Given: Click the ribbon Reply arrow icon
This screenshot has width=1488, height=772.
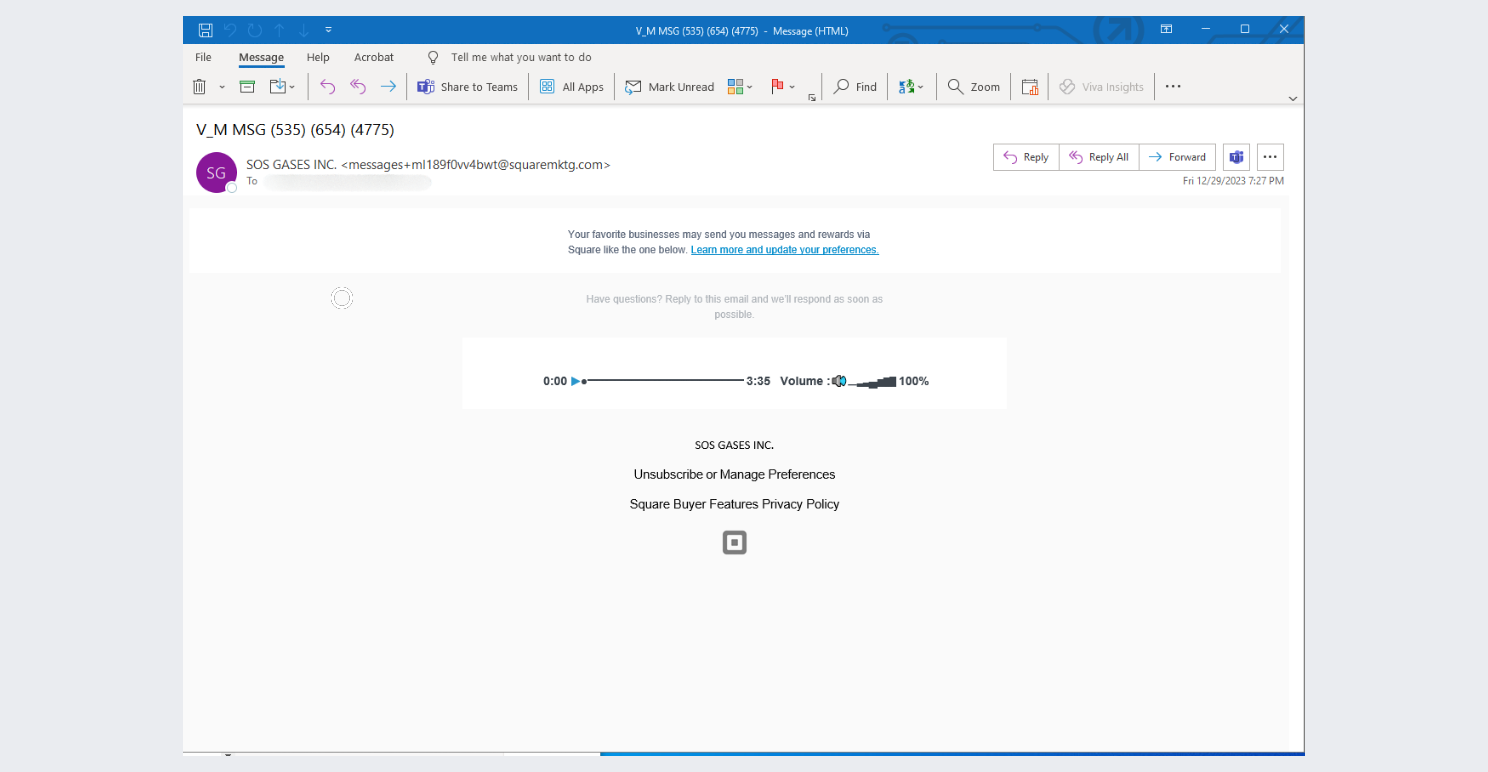Looking at the screenshot, I should [327, 87].
